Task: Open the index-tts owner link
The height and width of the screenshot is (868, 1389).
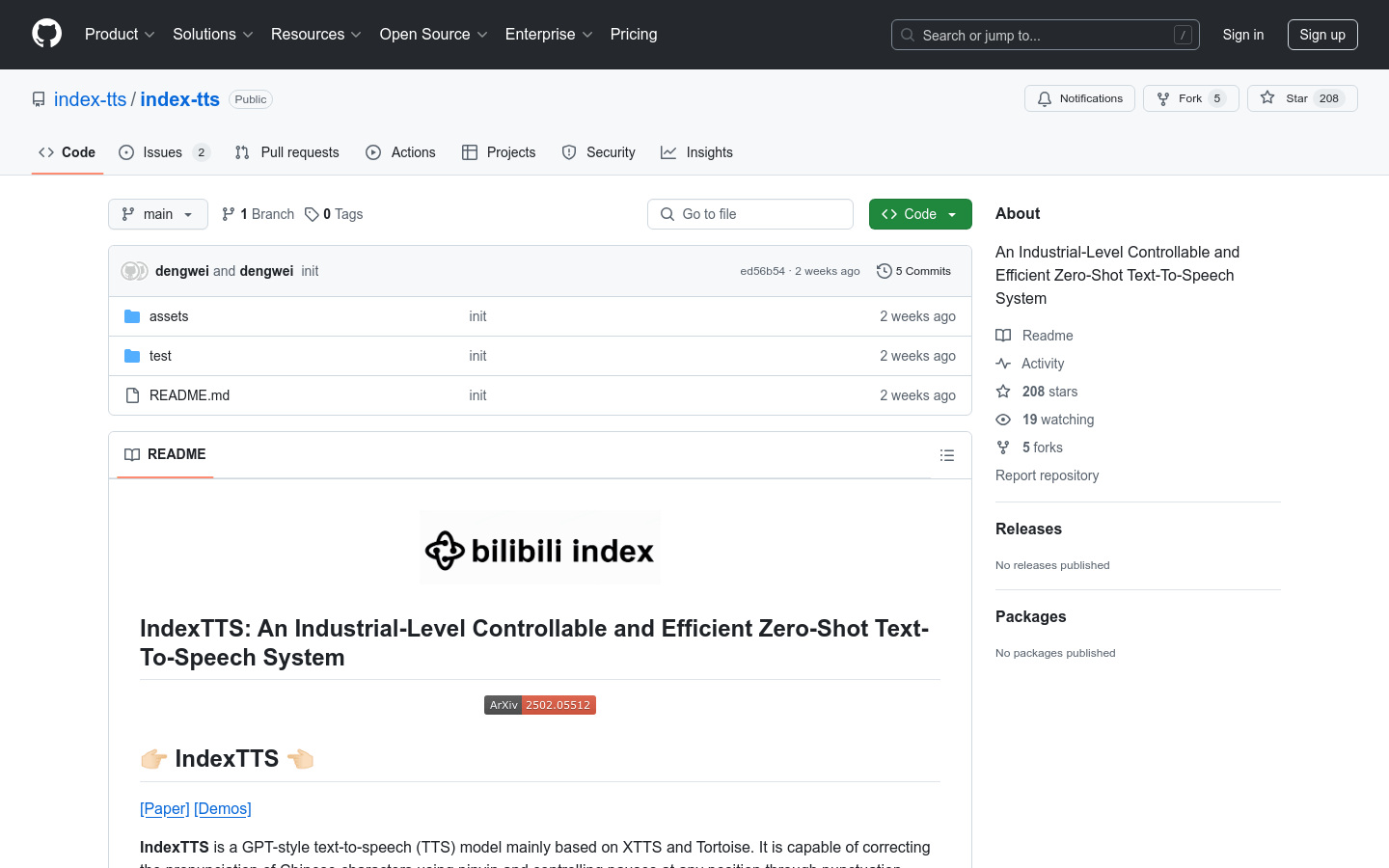Action: tap(90, 99)
